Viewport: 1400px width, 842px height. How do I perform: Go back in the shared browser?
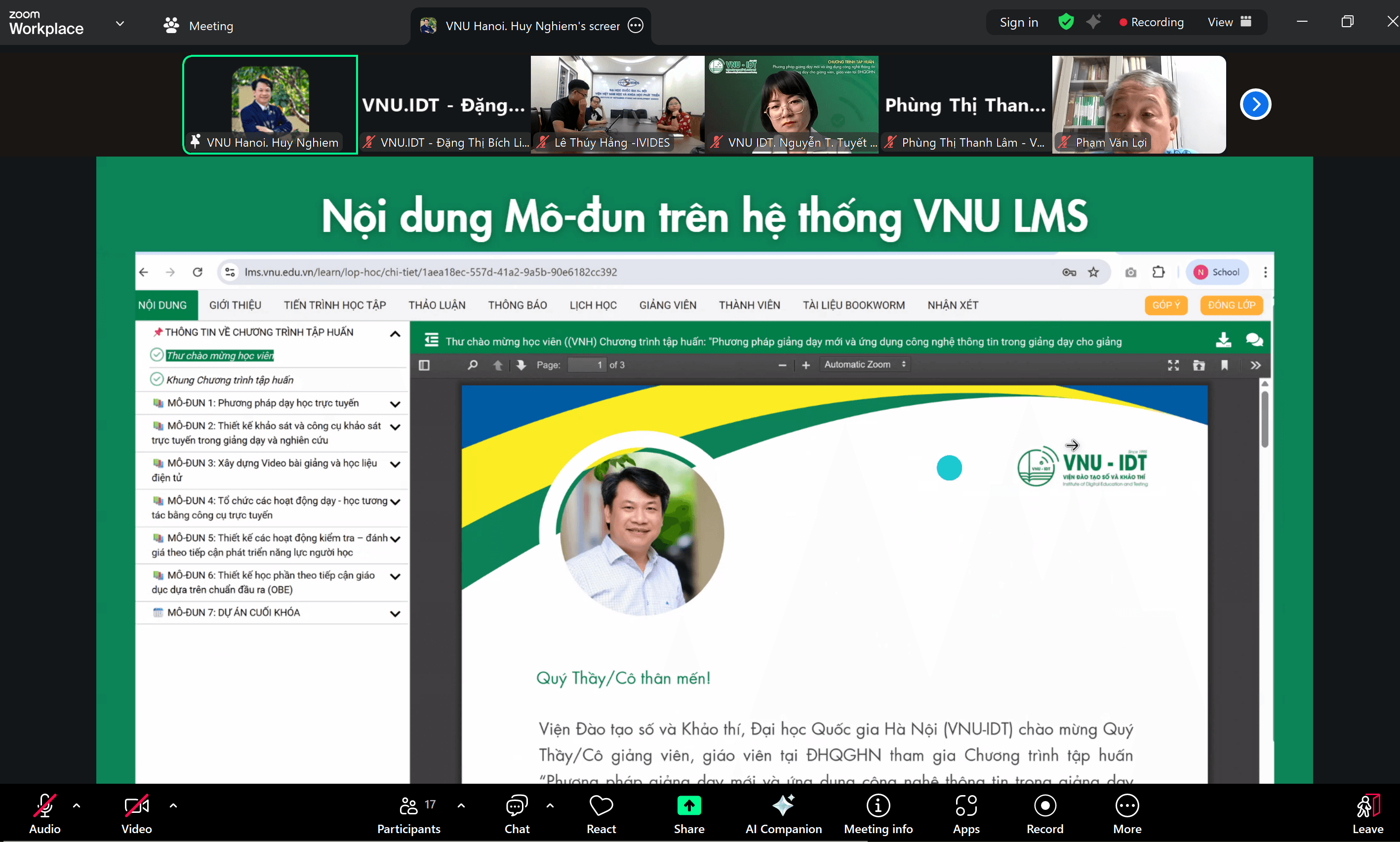tap(144, 272)
